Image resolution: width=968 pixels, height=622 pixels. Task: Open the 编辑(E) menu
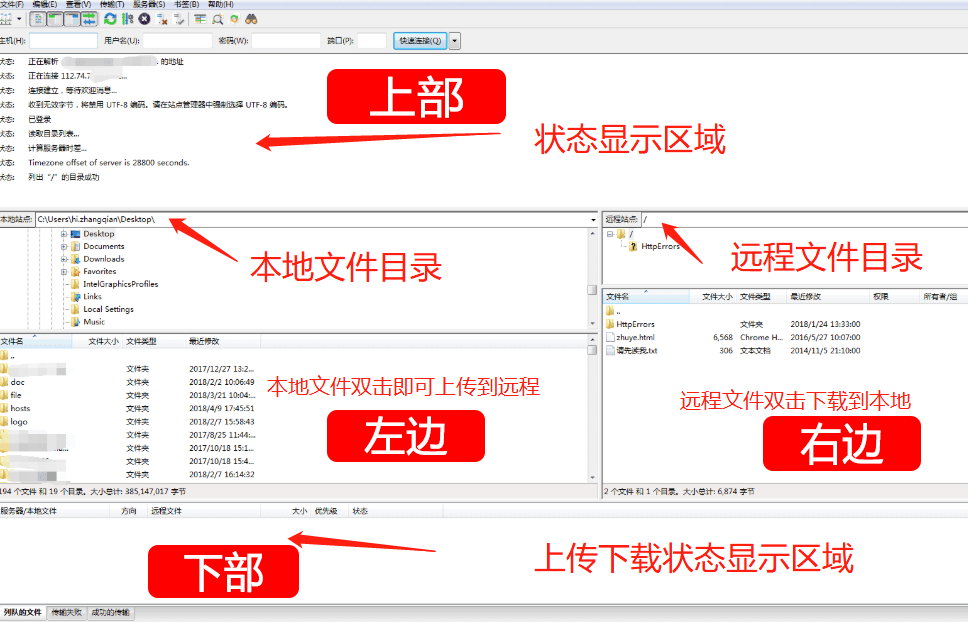tap(44, 4)
